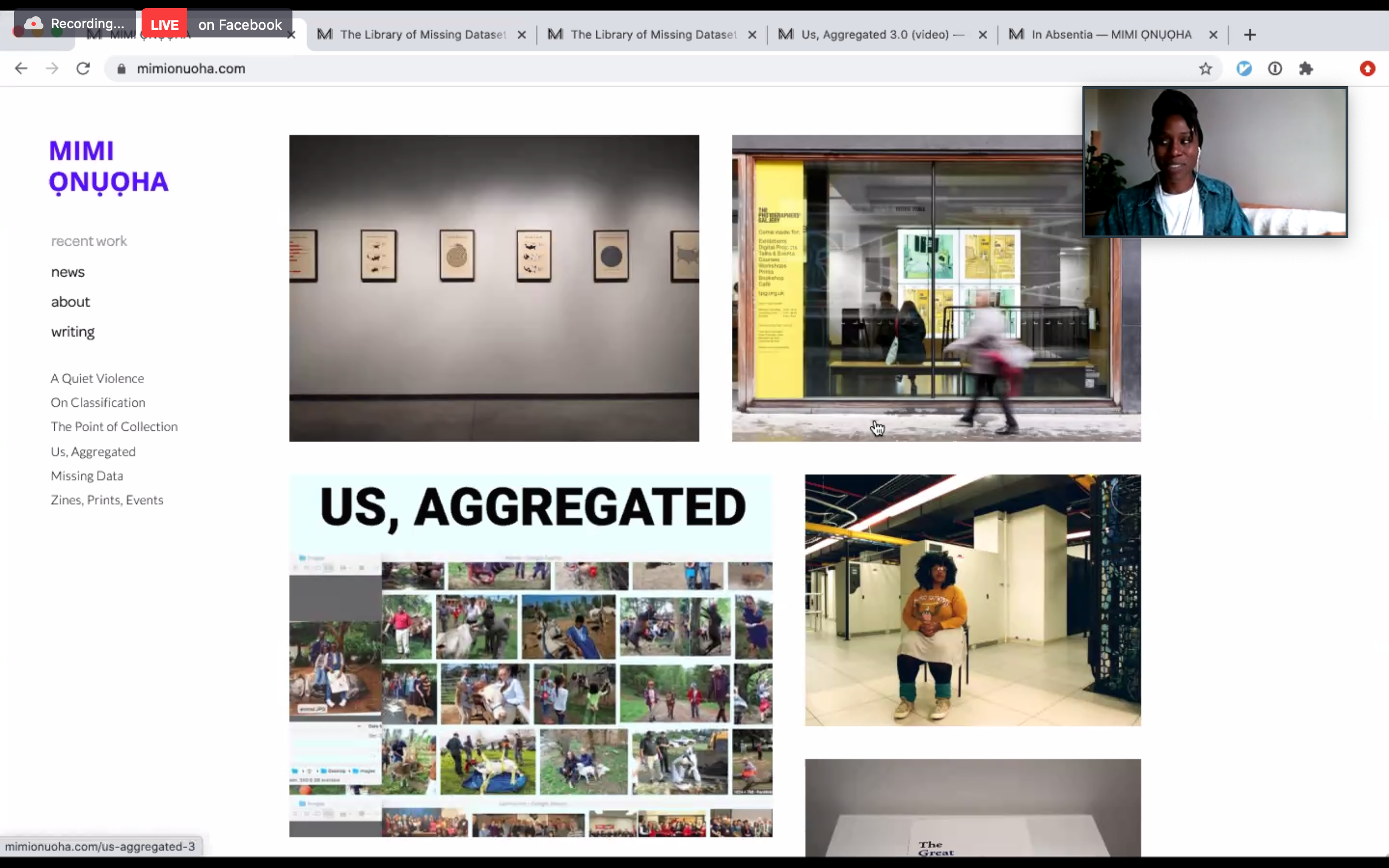The image size is (1389, 868).
Task: Open A Quiet Violence project
Action: [x=97, y=378]
